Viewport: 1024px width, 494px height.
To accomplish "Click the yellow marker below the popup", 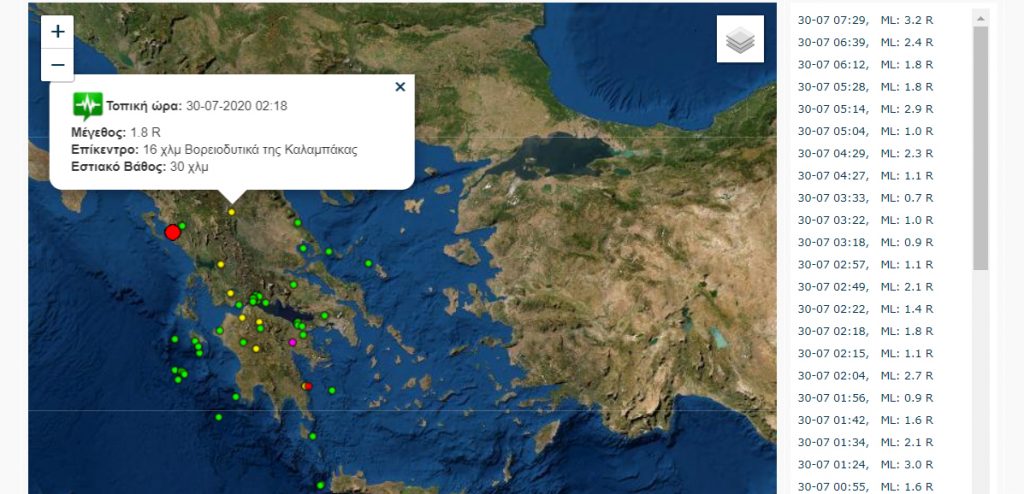I will click(x=232, y=212).
